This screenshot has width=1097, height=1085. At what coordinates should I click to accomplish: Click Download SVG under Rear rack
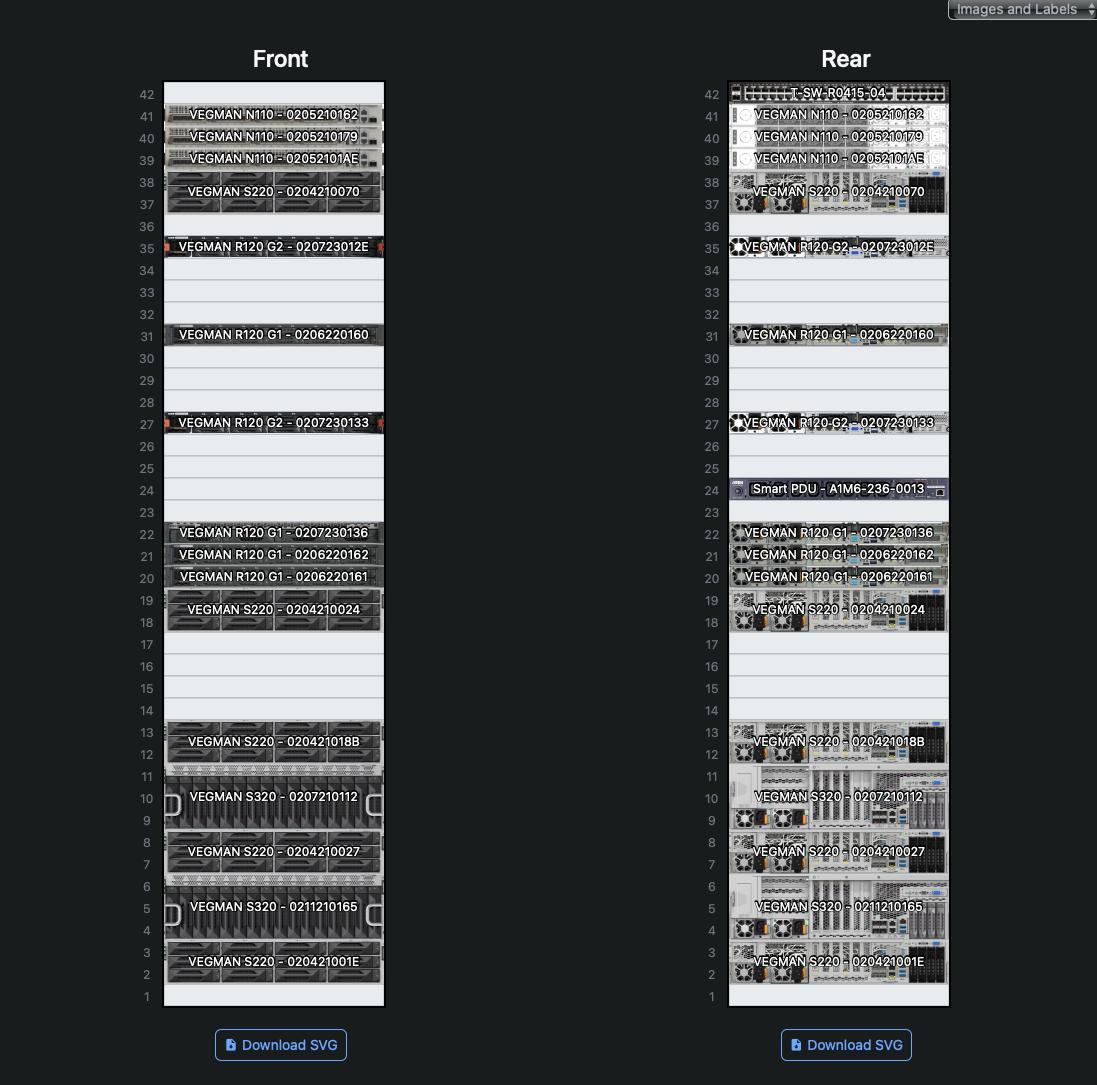pos(846,1045)
